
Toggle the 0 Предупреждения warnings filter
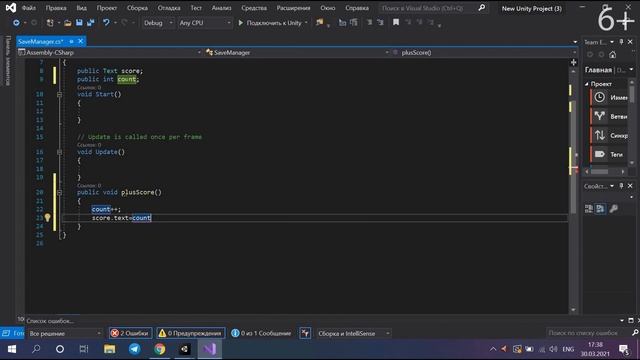point(191,333)
